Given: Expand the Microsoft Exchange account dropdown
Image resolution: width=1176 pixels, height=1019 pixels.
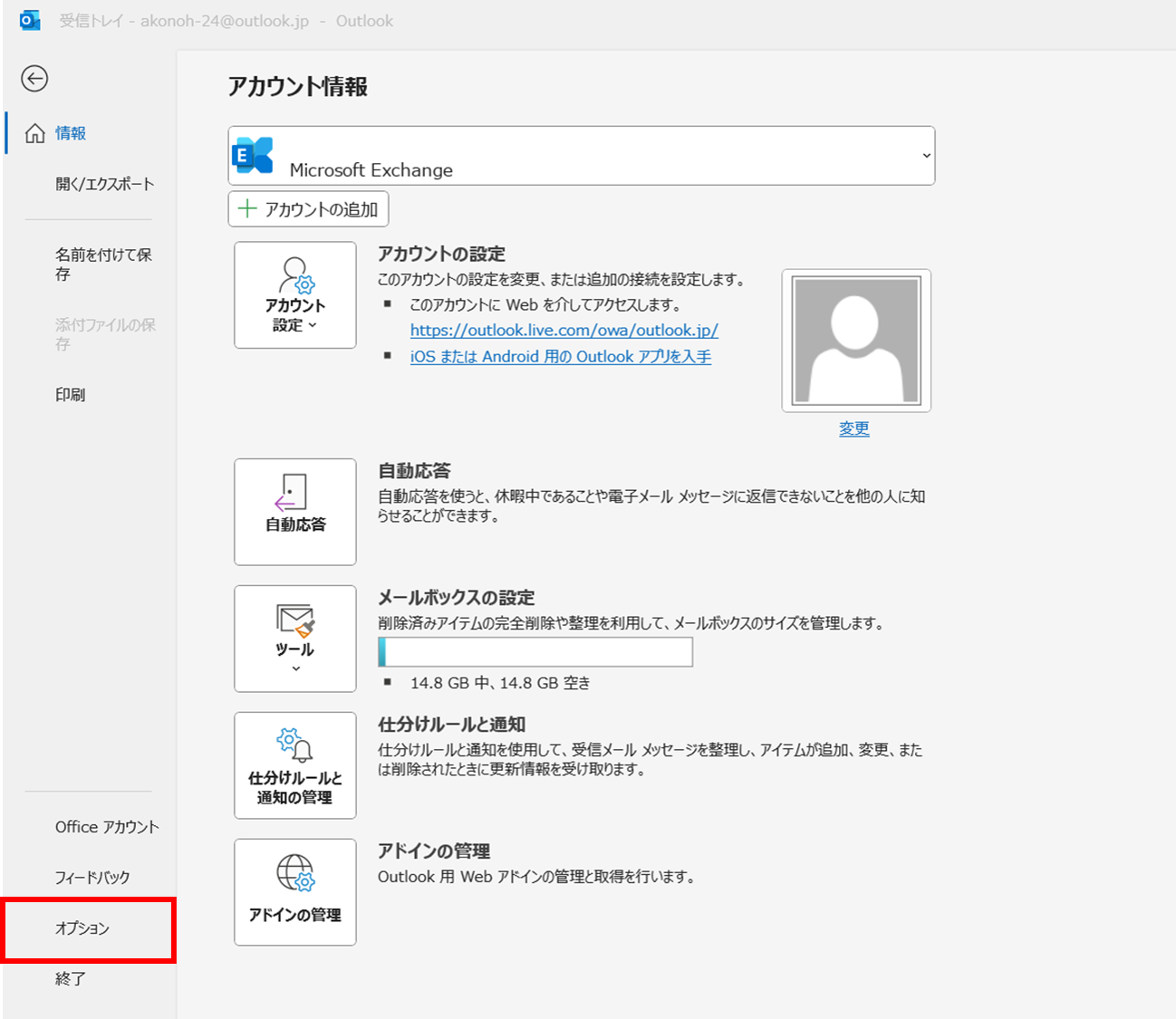Looking at the screenshot, I should [x=926, y=156].
